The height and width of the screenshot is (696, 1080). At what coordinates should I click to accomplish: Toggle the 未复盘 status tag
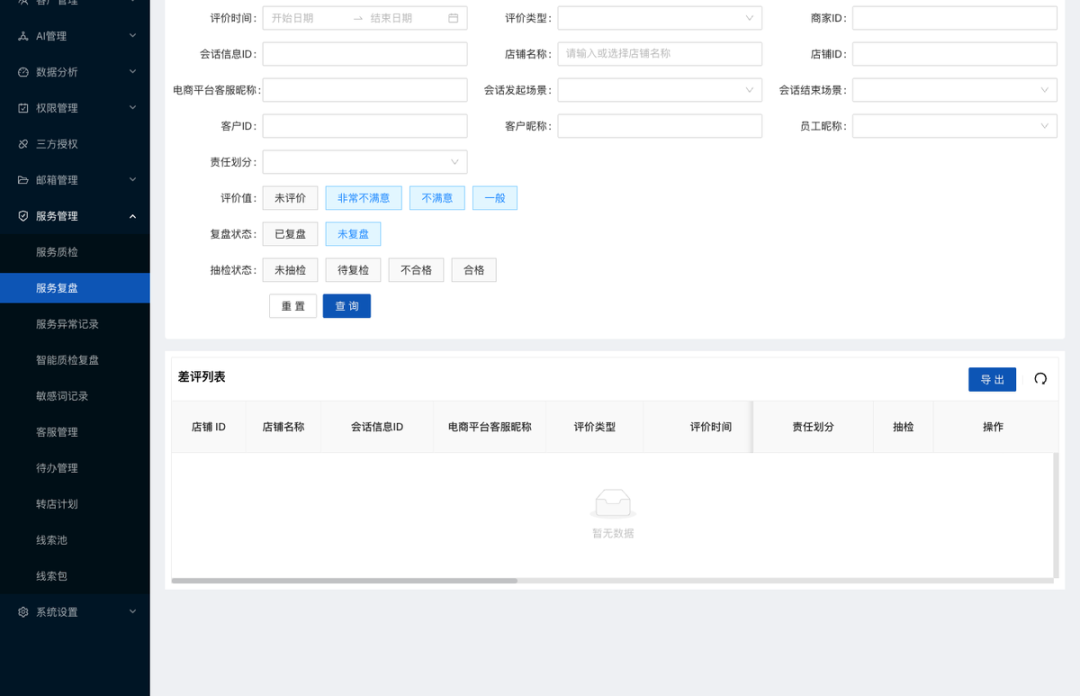[353, 234]
